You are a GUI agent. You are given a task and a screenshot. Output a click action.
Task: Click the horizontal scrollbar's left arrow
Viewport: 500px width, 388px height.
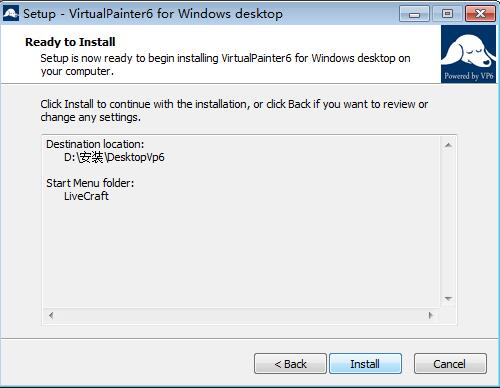click(x=51, y=315)
